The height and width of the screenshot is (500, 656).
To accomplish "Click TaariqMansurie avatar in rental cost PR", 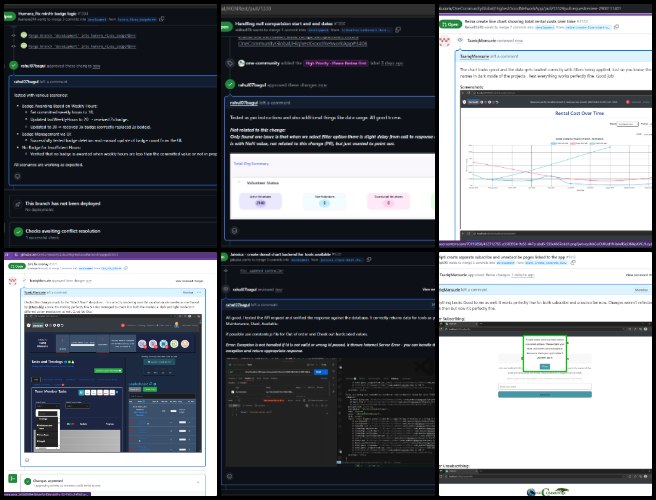I will 445,41.
